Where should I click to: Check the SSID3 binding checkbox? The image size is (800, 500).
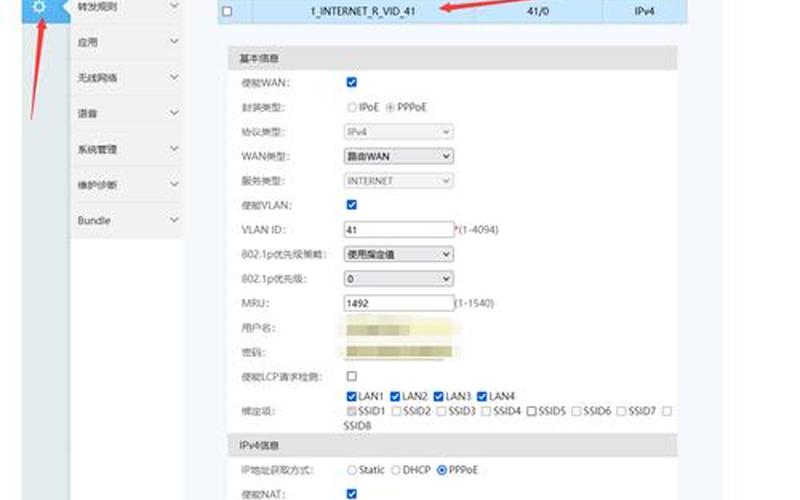coord(441,411)
